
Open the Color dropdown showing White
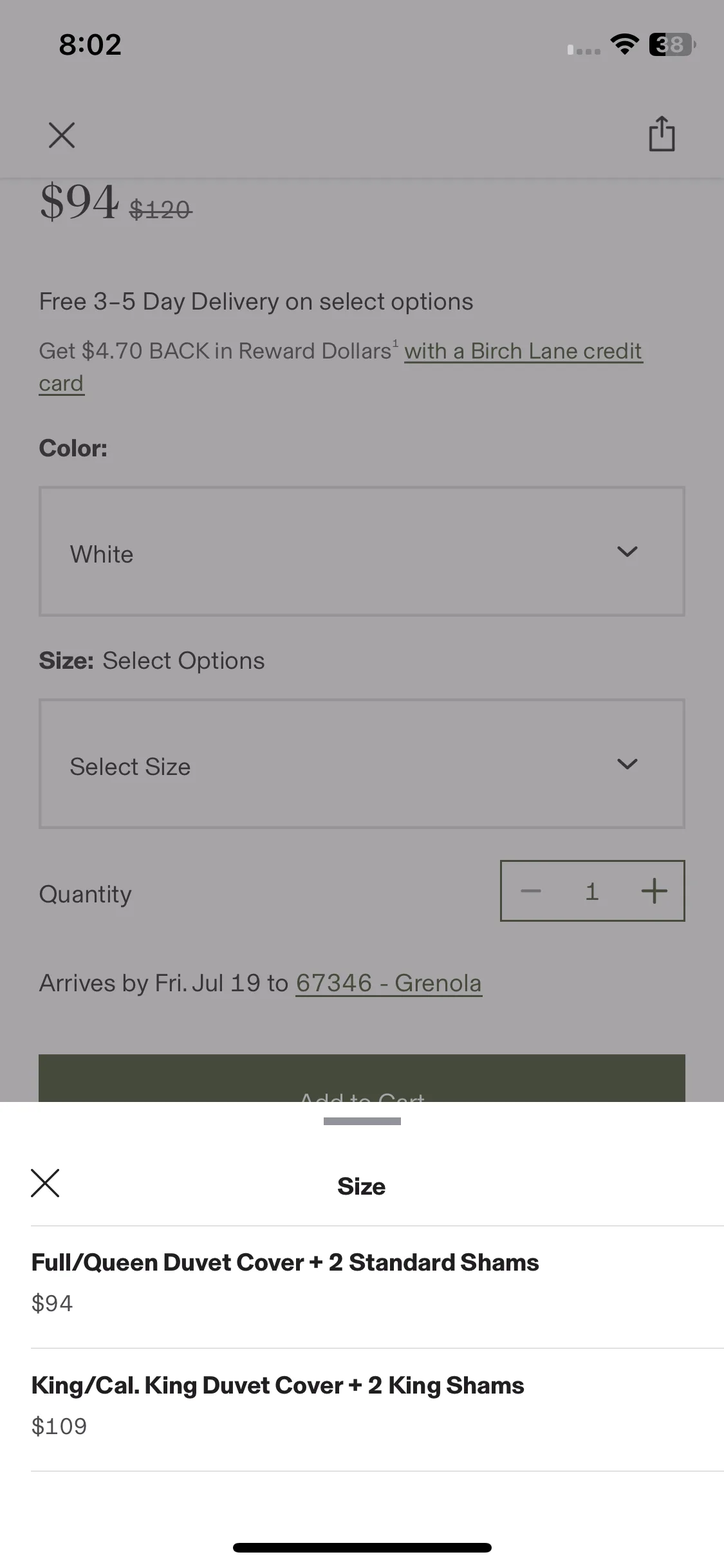click(362, 552)
